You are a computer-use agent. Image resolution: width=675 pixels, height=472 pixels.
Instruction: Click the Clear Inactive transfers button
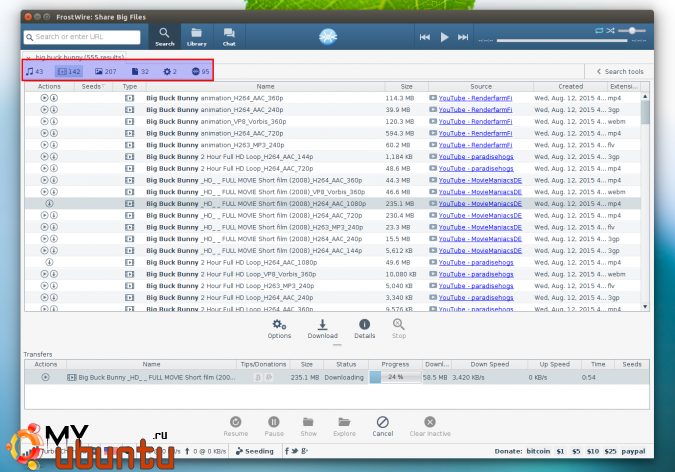click(x=430, y=426)
